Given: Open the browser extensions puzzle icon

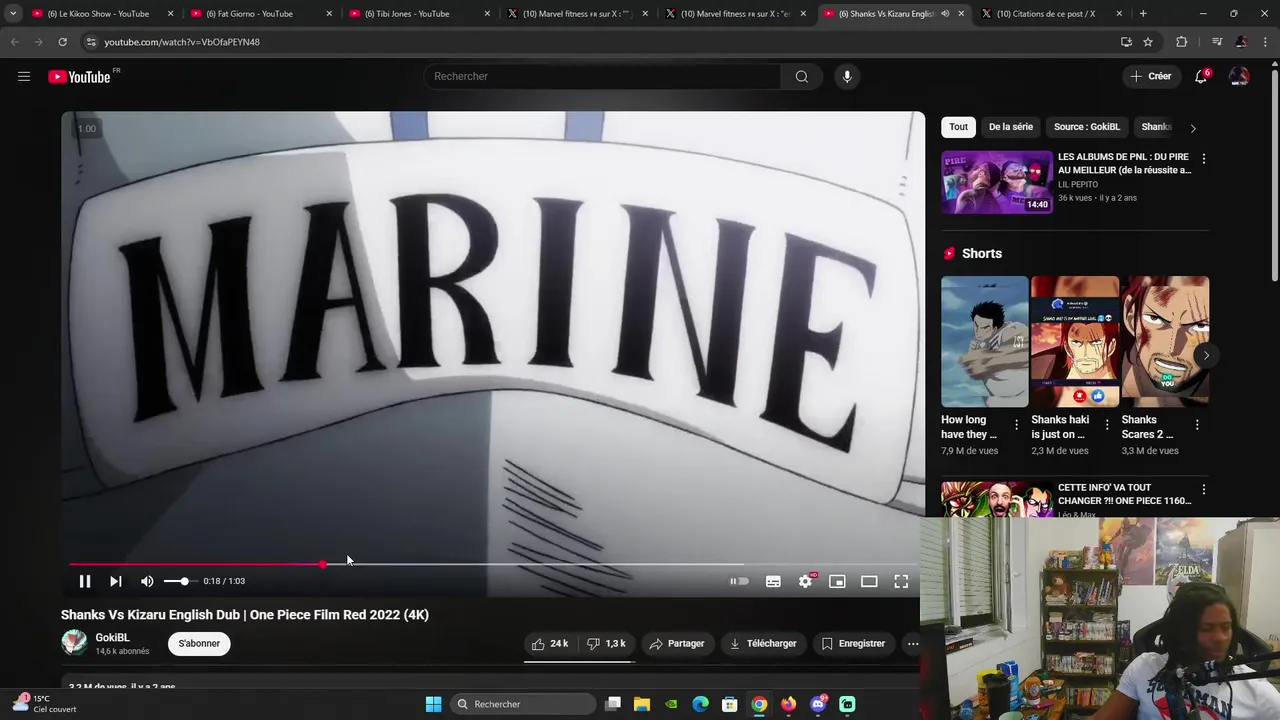Looking at the screenshot, I should point(1181,42).
